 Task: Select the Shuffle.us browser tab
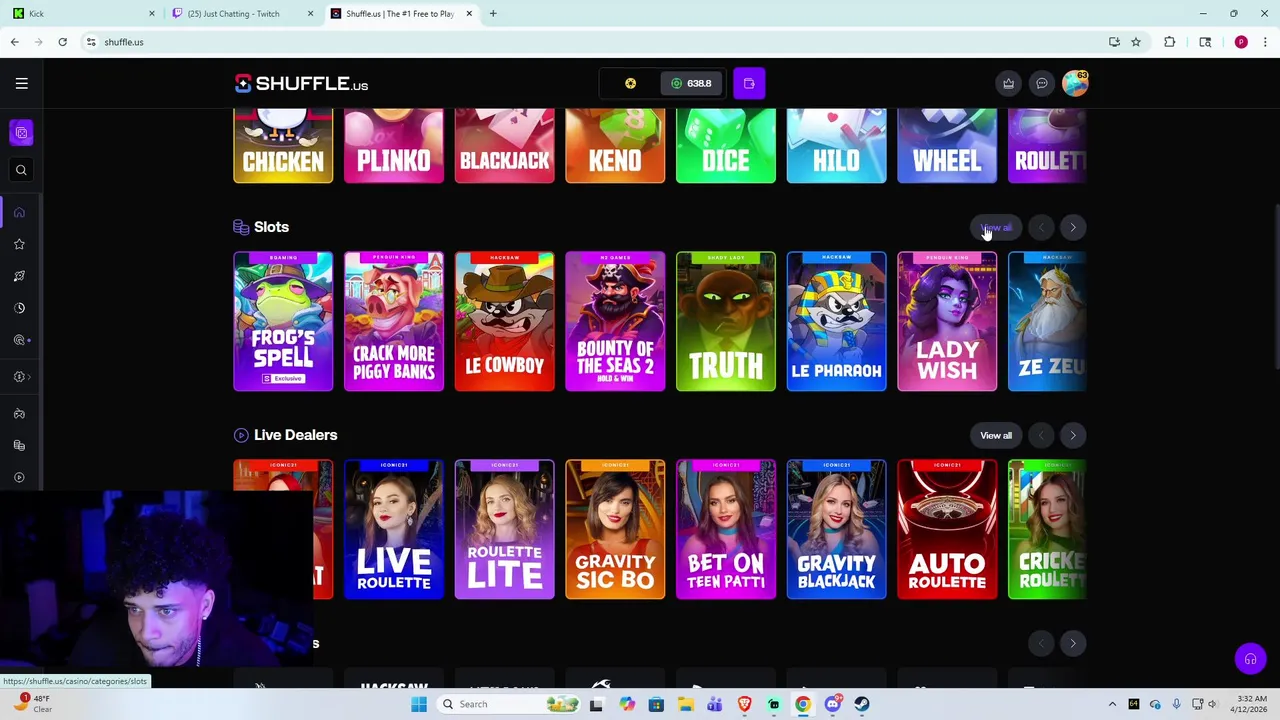401,13
